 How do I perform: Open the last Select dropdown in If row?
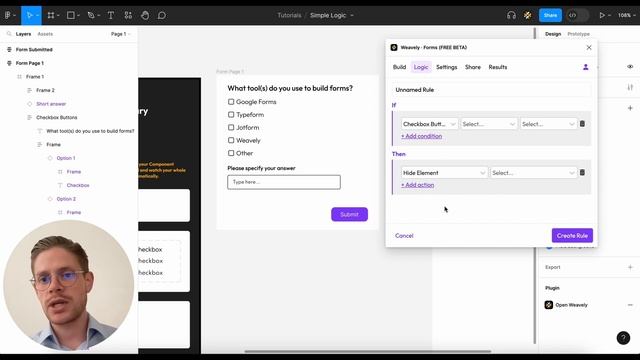(548, 124)
